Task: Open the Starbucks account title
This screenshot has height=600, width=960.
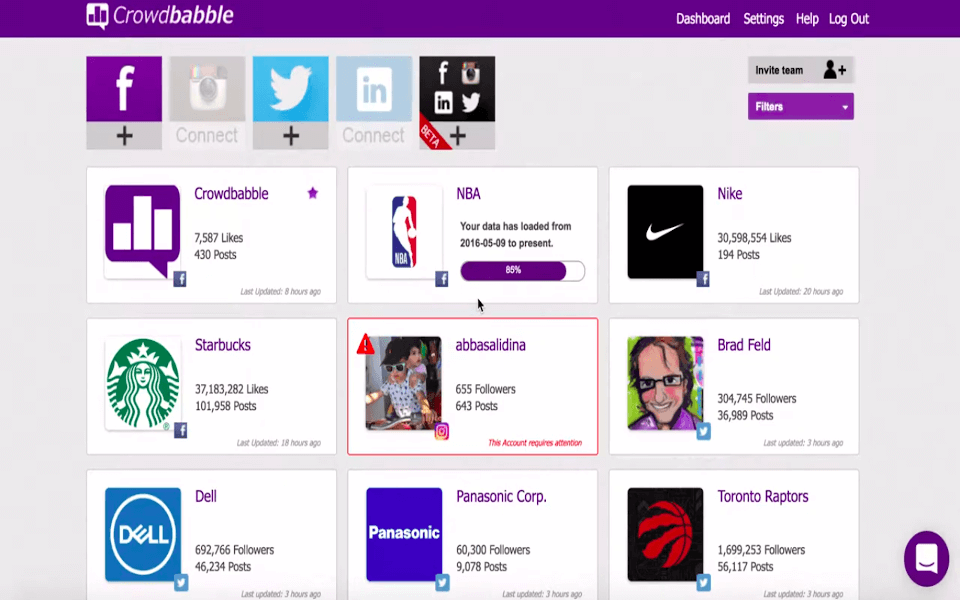Action: coord(223,345)
